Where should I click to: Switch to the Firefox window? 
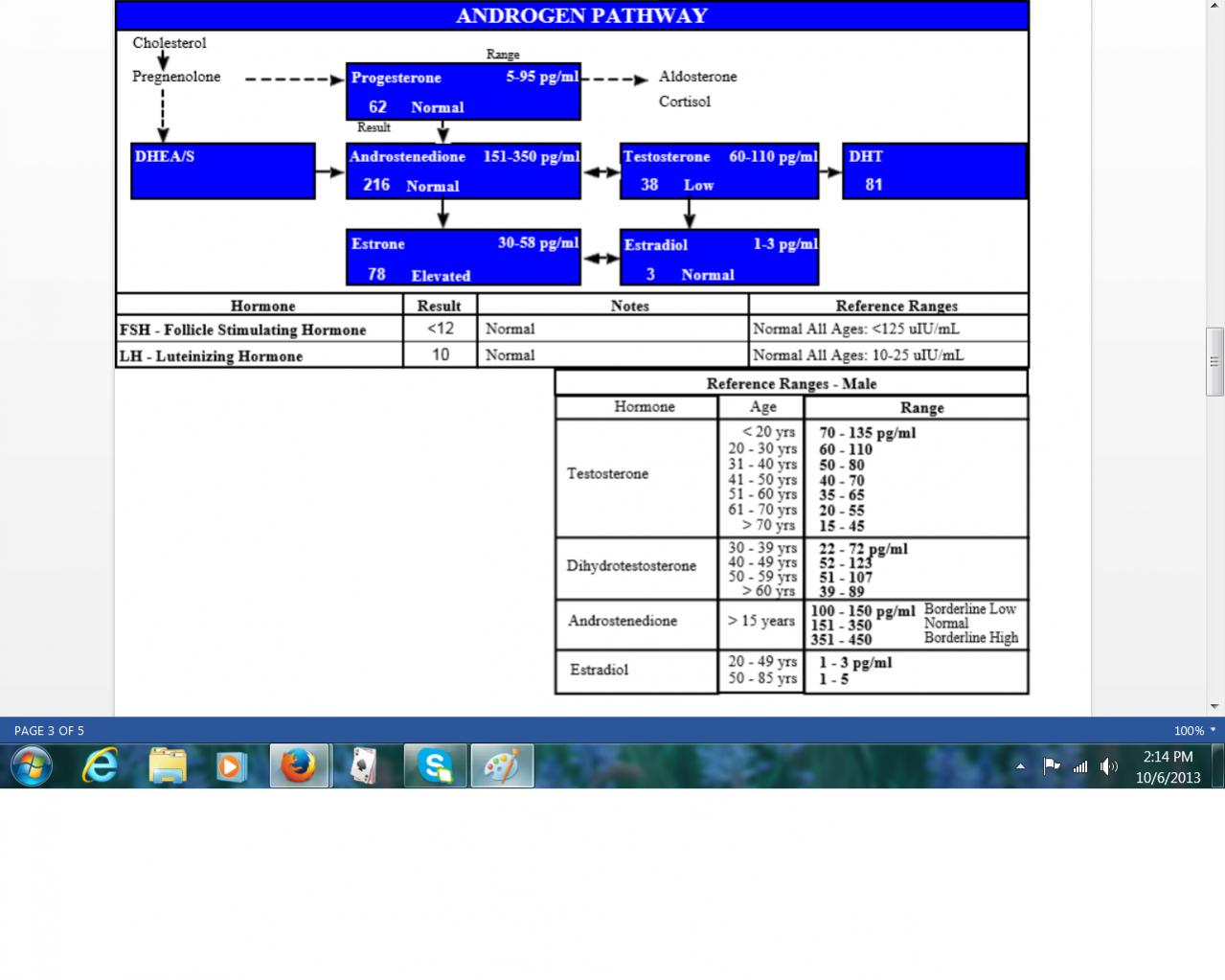(299, 765)
